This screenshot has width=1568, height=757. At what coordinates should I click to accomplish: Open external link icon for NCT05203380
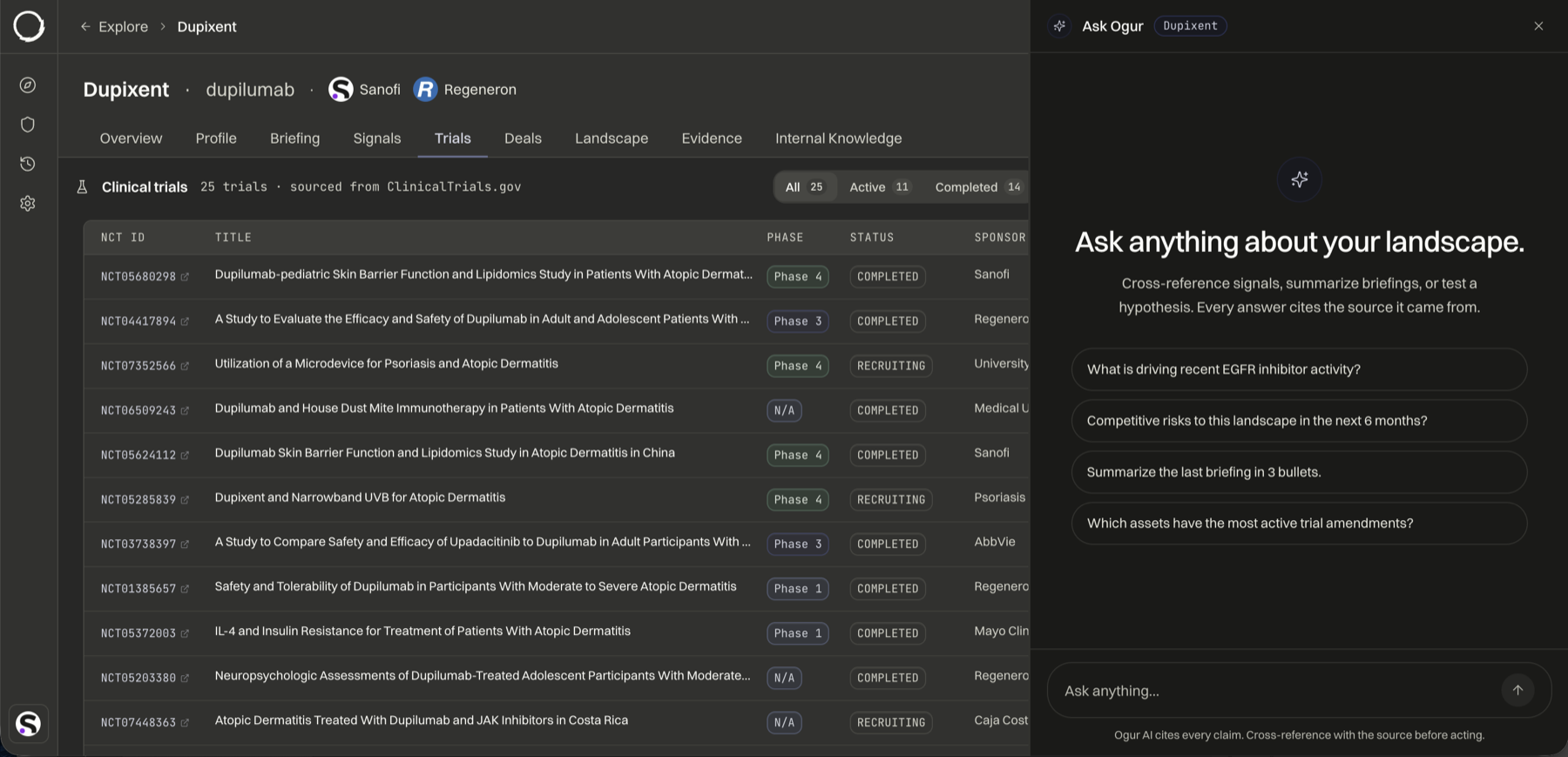[x=185, y=678]
